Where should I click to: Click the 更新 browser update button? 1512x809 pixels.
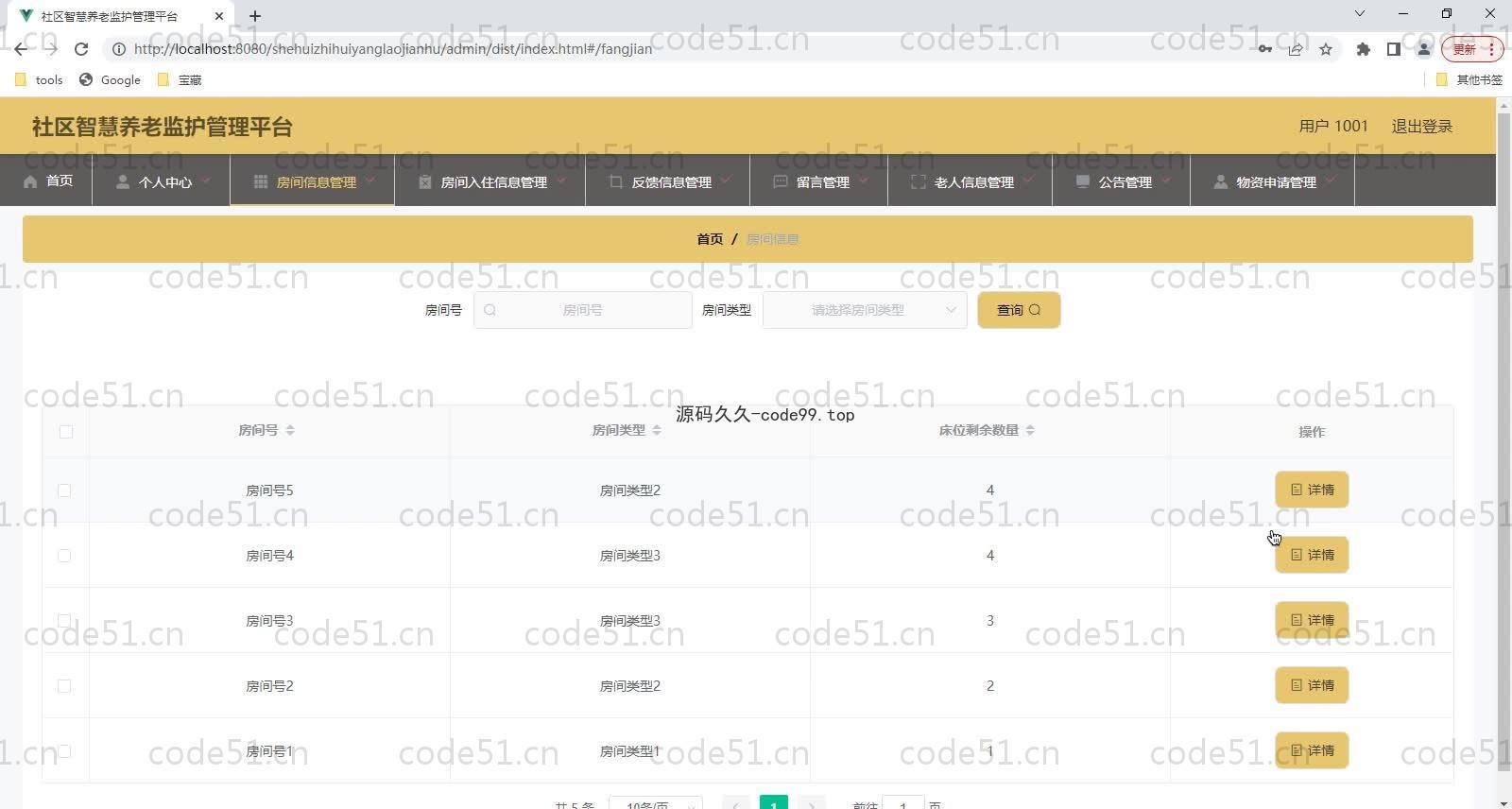(x=1471, y=49)
